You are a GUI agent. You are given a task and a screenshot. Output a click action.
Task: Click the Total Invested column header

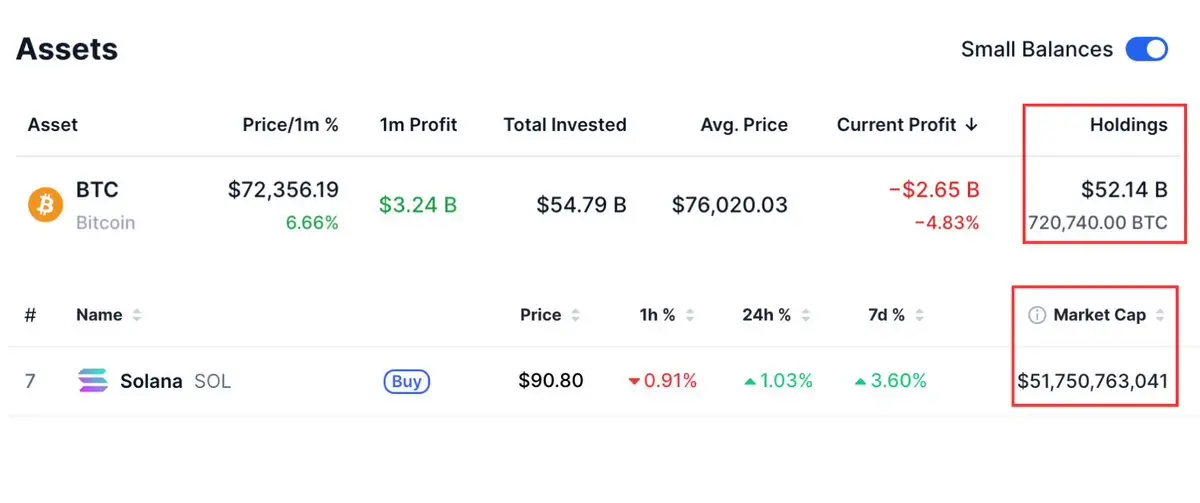click(x=565, y=125)
